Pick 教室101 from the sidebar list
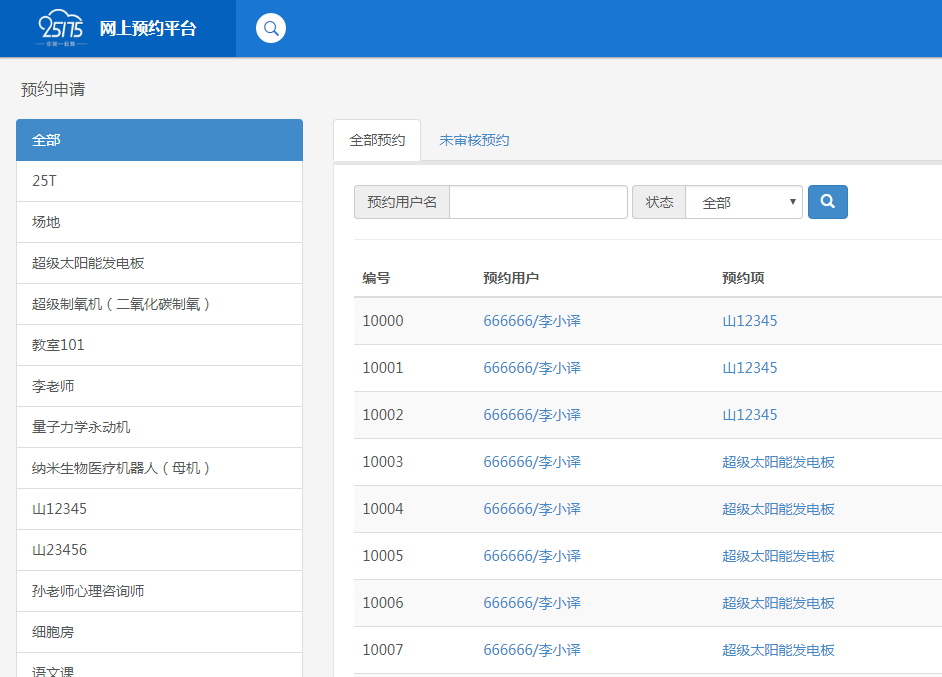The image size is (942, 677). coord(159,345)
